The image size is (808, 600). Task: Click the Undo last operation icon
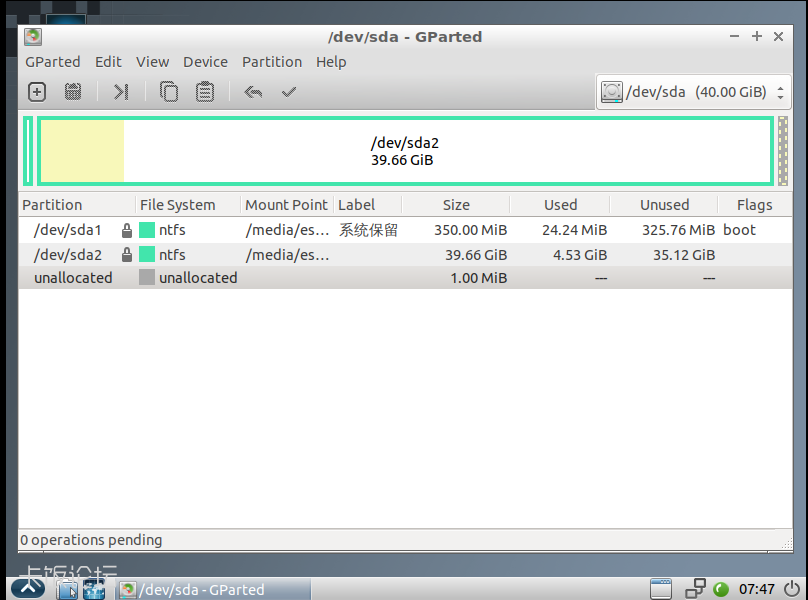point(253,92)
